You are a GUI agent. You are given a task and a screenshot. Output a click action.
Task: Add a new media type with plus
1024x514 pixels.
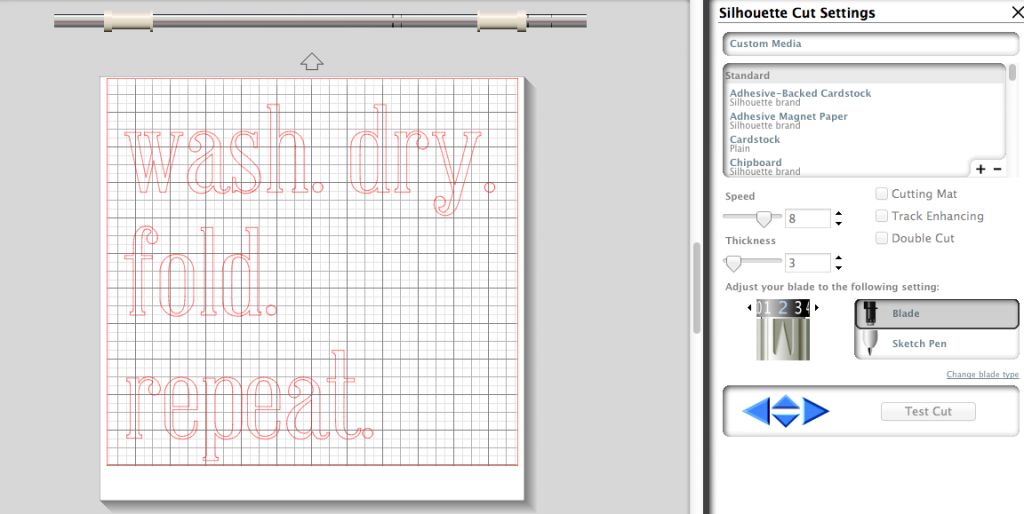pyautogui.click(x=980, y=169)
